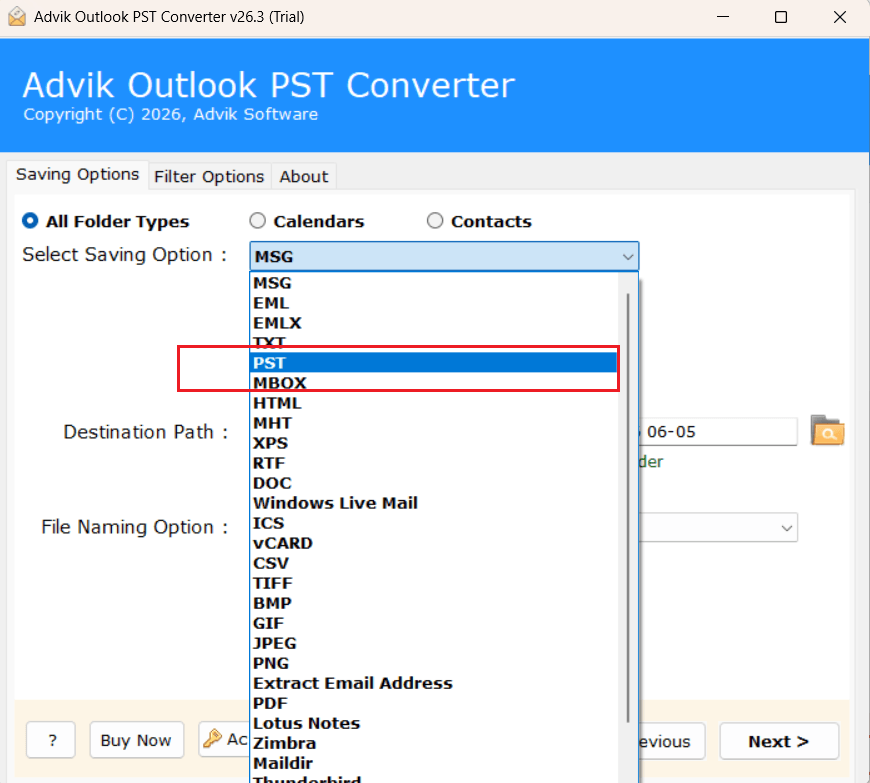
Task: Select the Contacts radio button
Action: (435, 221)
